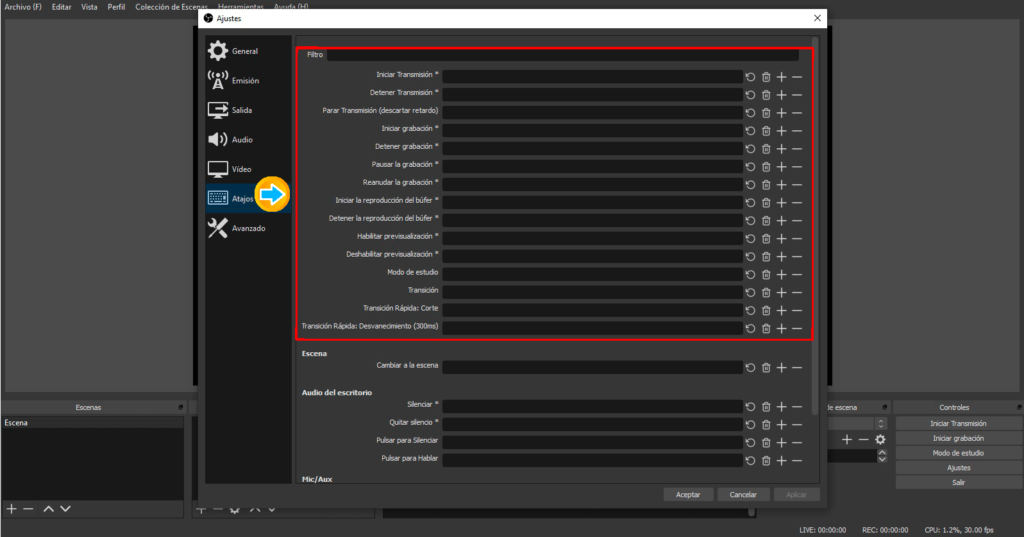The width and height of the screenshot is (1024, 537).
Task: Click Iniciar grabación in Controles
Action: point(957,438)
